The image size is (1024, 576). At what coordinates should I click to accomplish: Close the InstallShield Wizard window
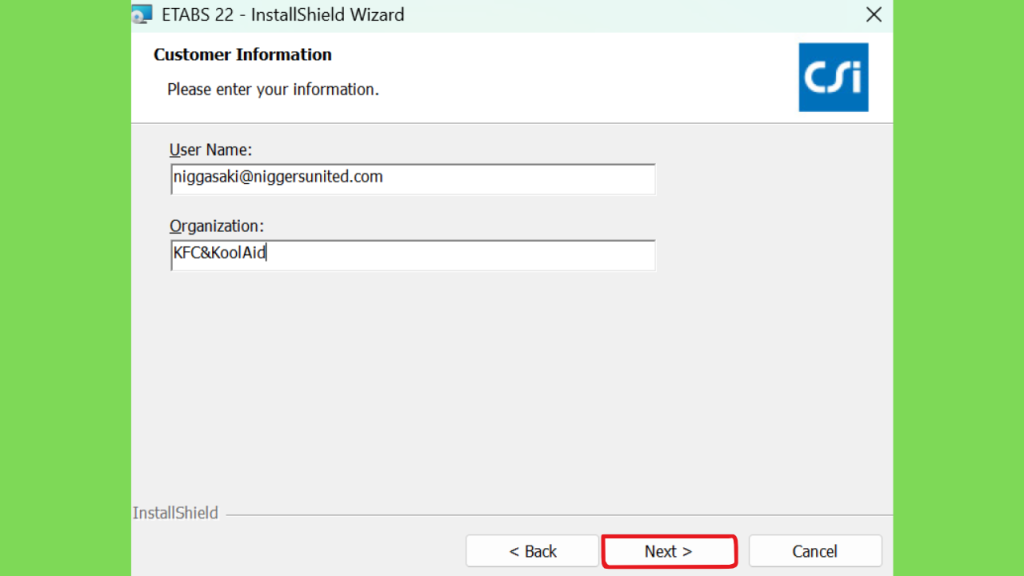874,14
